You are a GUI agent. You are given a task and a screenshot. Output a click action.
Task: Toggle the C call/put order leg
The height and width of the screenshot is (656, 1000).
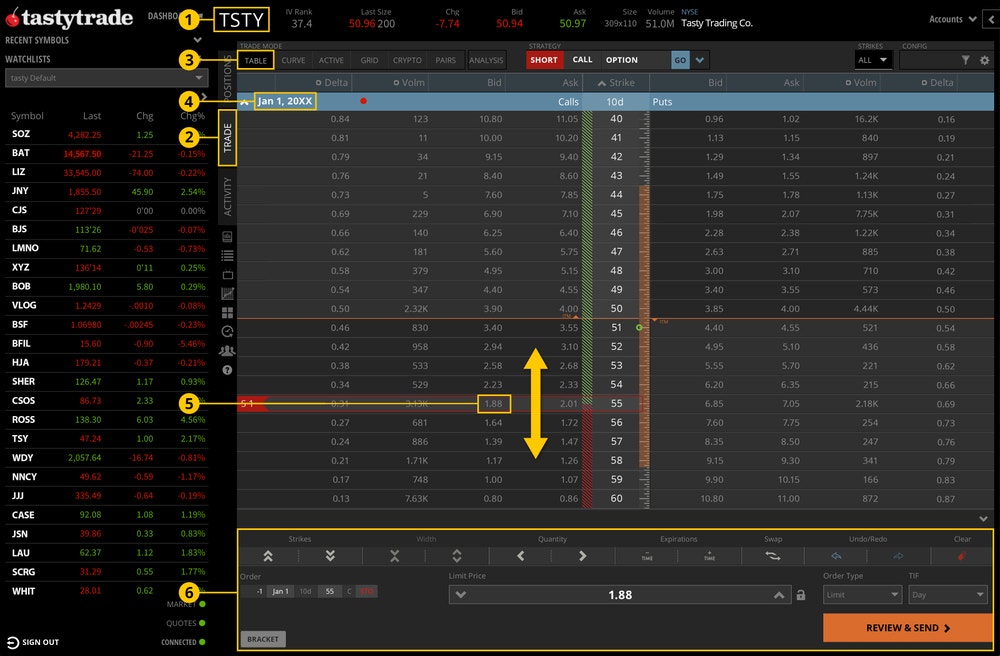coord(349,591)
